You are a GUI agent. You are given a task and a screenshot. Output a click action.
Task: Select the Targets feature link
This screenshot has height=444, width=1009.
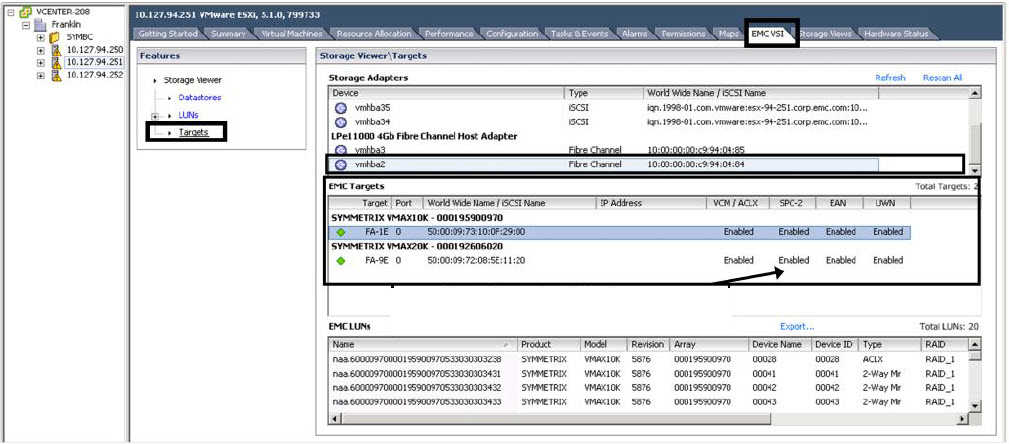pyautogui.click(x=194, y=133)
